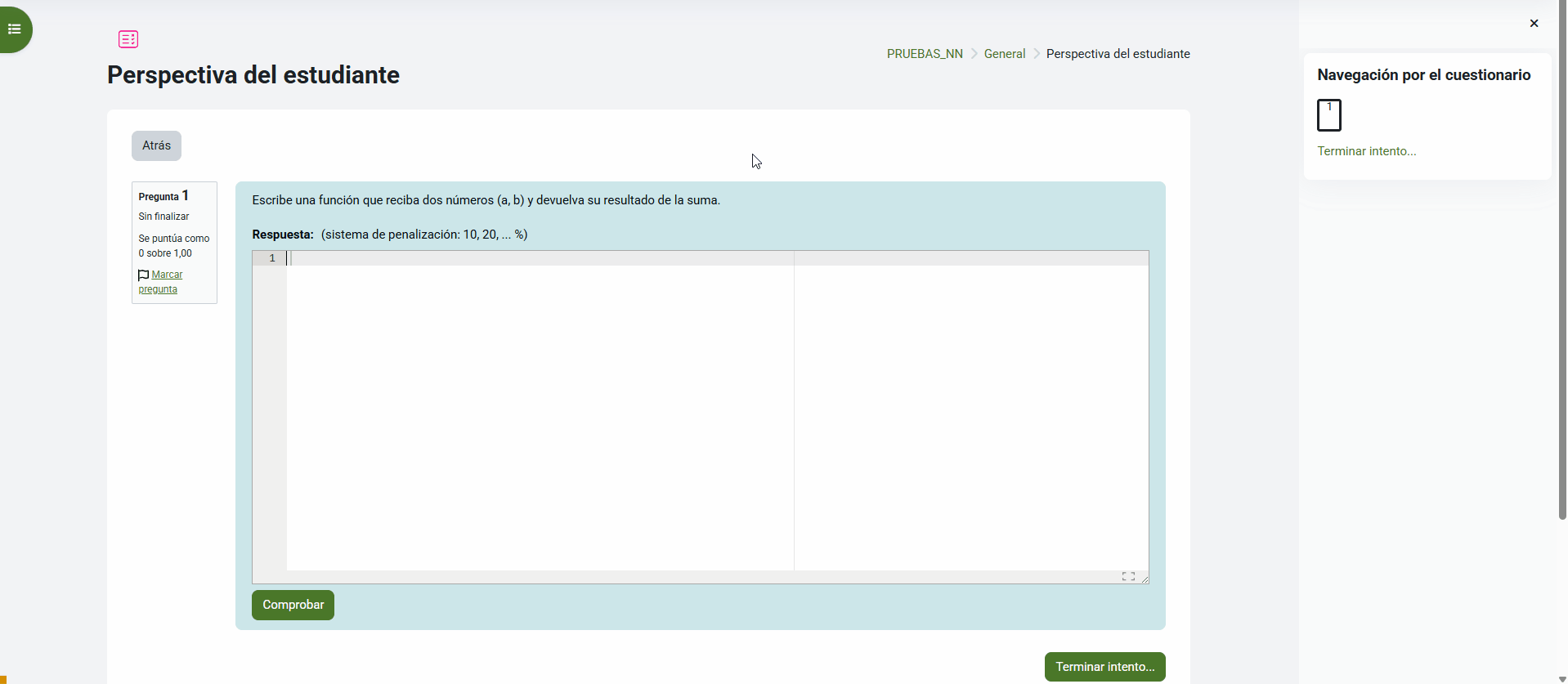Click the pink quiz activity icon
The width and height of the screenshot is (1568, 684).
point(128,39)
